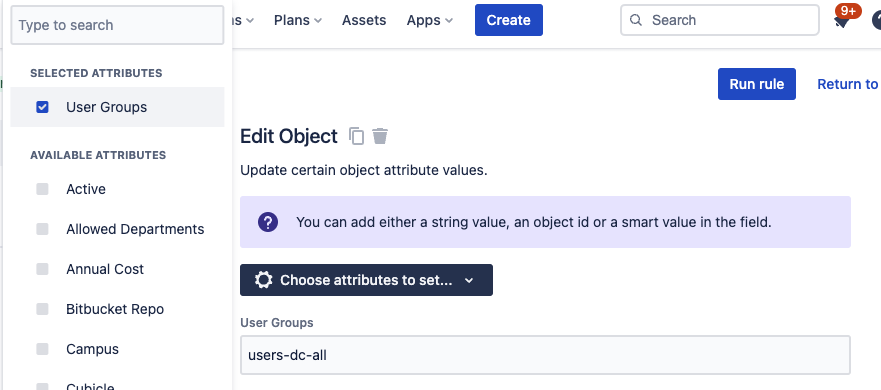Click the Campus label in attribute list
The image size is (881, 390).
(92, 349)
